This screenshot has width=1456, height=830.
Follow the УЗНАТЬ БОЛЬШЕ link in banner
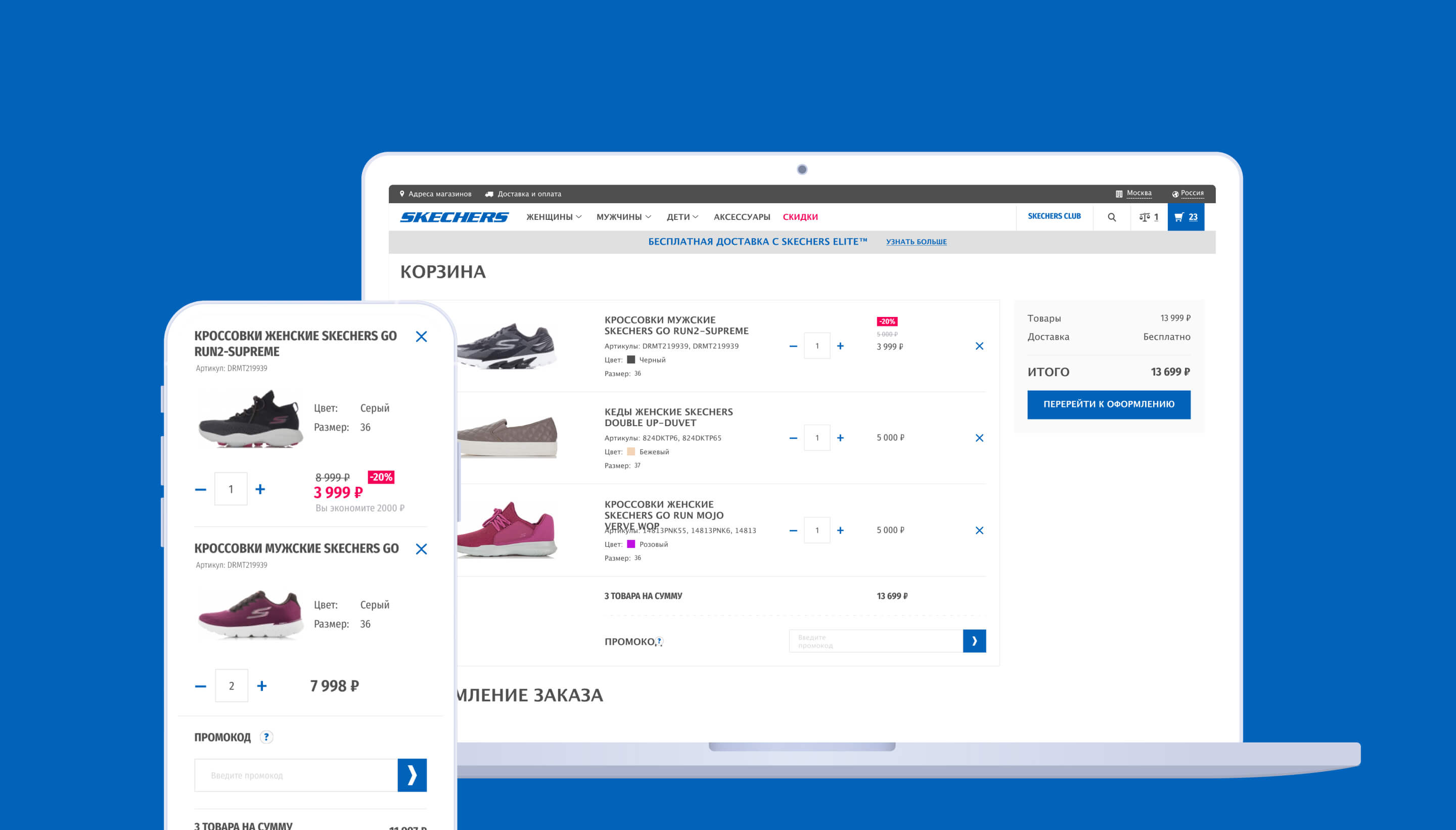pos(916,242)
